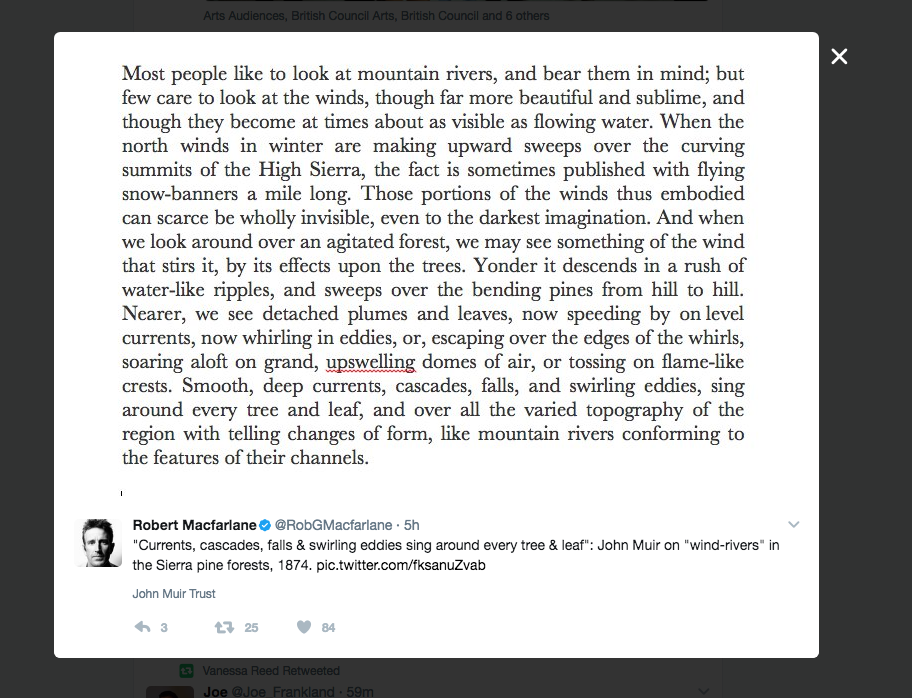The height and width of the screenshot is (698, 912).
Task: Close the tweet image overlay
Action: click(x=839, y=56)
